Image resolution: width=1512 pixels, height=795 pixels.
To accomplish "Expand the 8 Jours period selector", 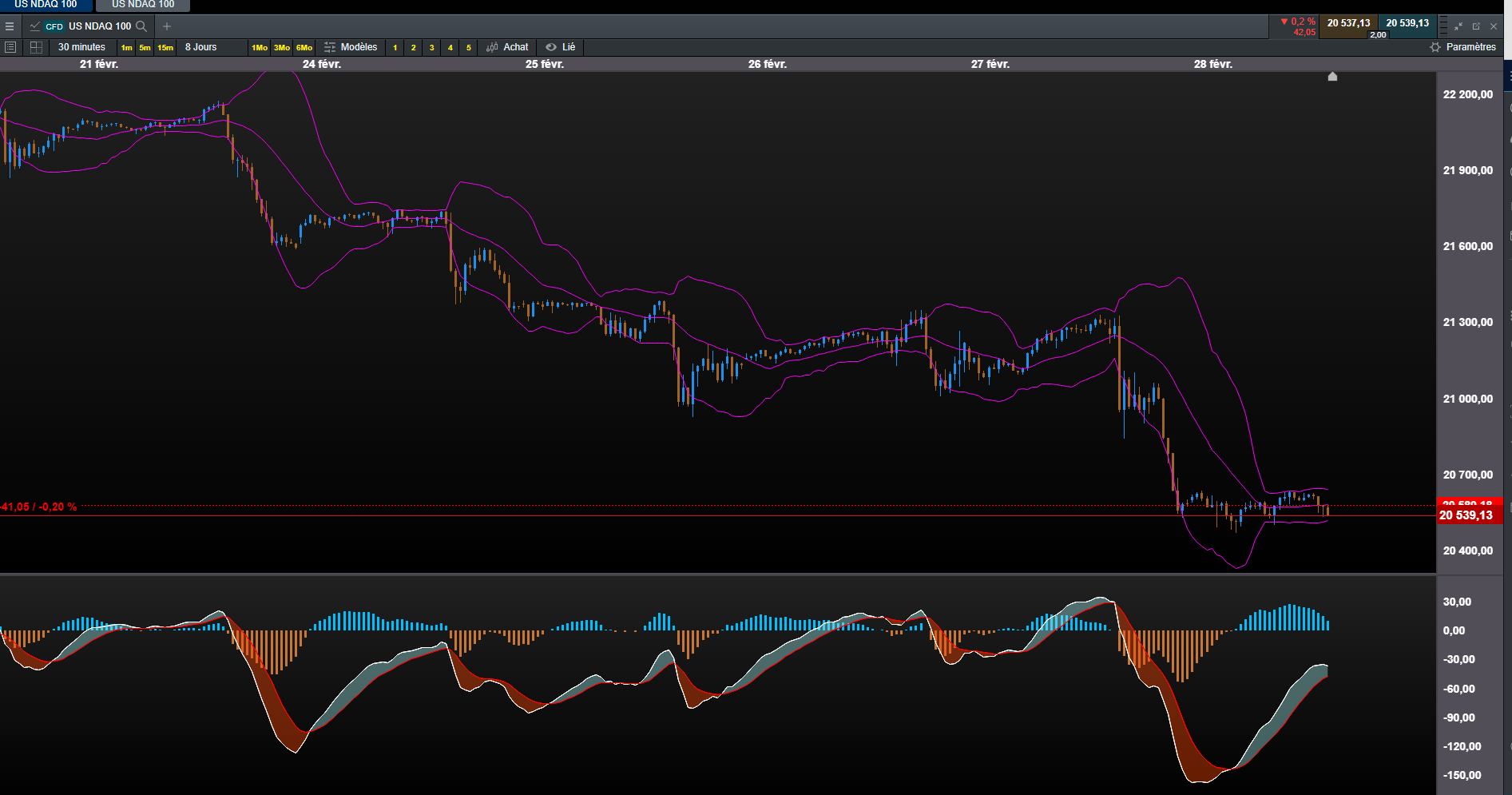I will pos(200,47).
